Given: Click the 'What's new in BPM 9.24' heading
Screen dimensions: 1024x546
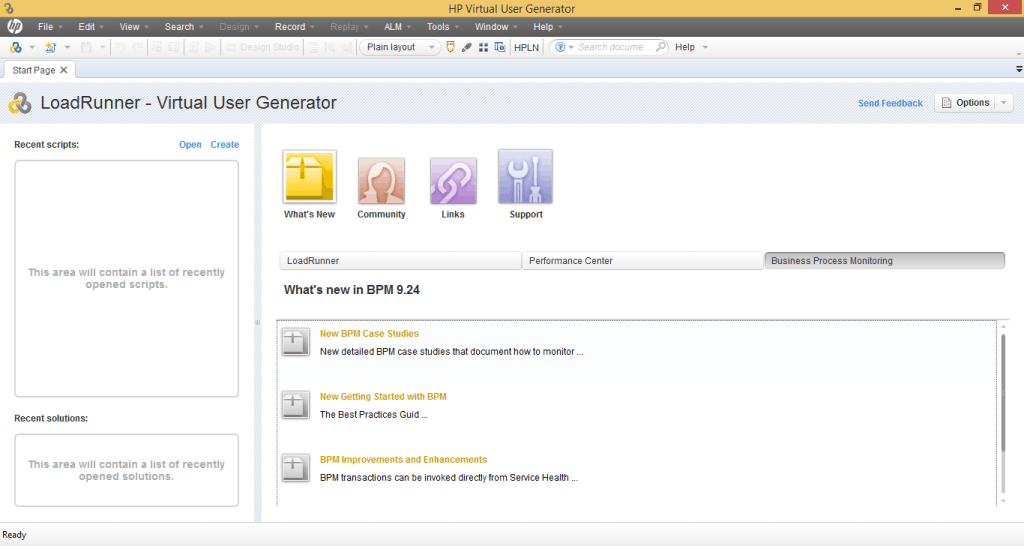Looking at the screenshot, I should click(351, 290).
